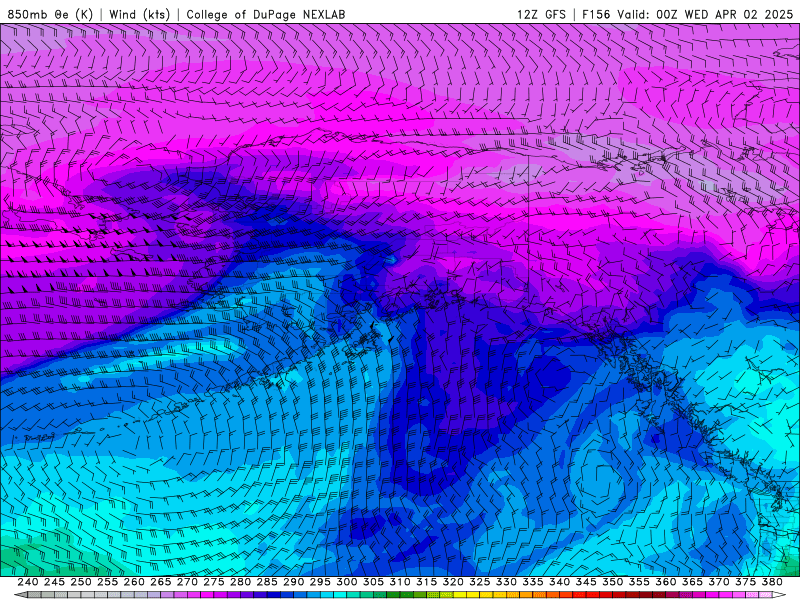Click the 275 value on the color scale

tap(213, 582)
